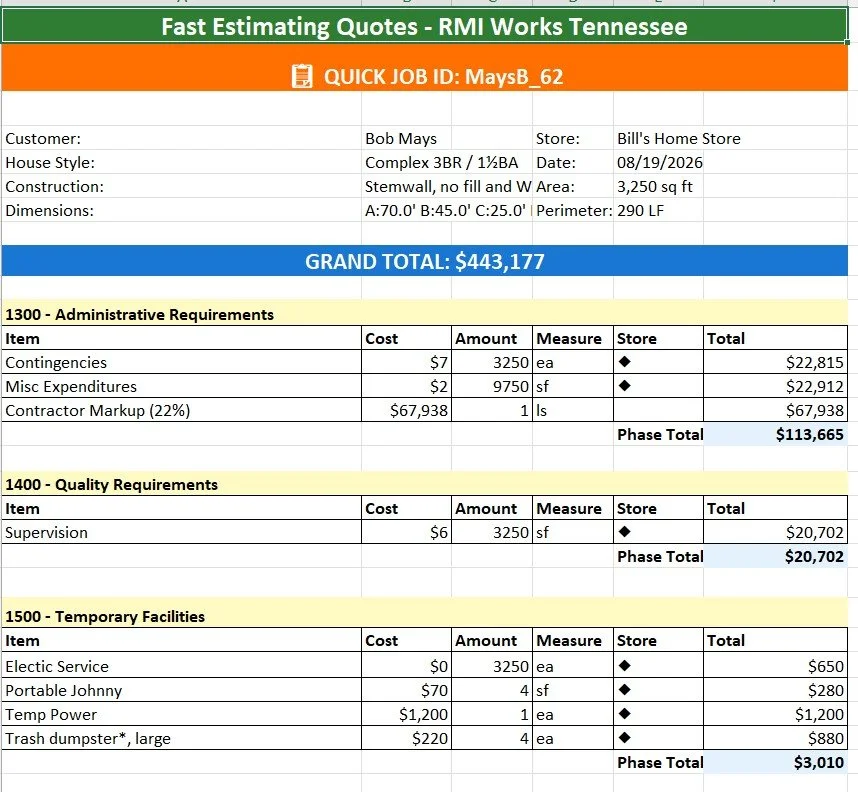
Task: Select the Temp Power item cell
Action: pyautogui.click(x=182, y=715)
